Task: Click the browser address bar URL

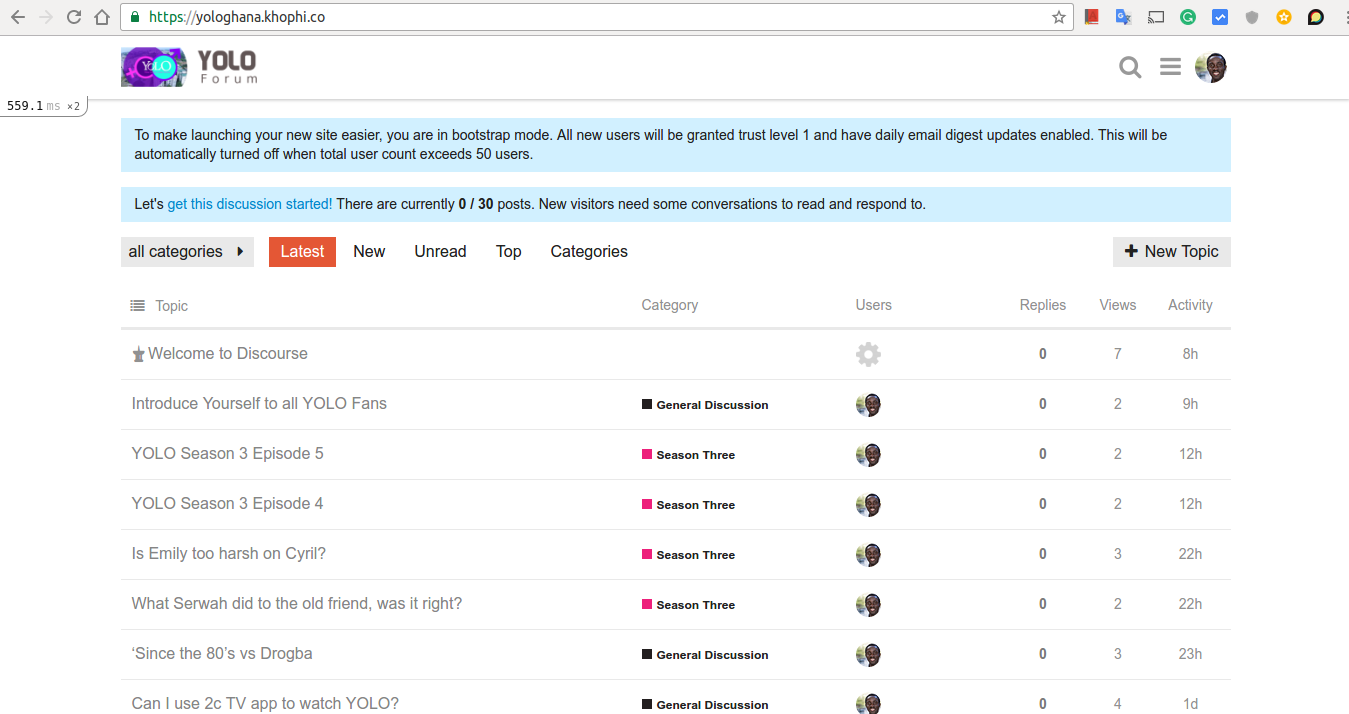Action: tap(600, 17)
